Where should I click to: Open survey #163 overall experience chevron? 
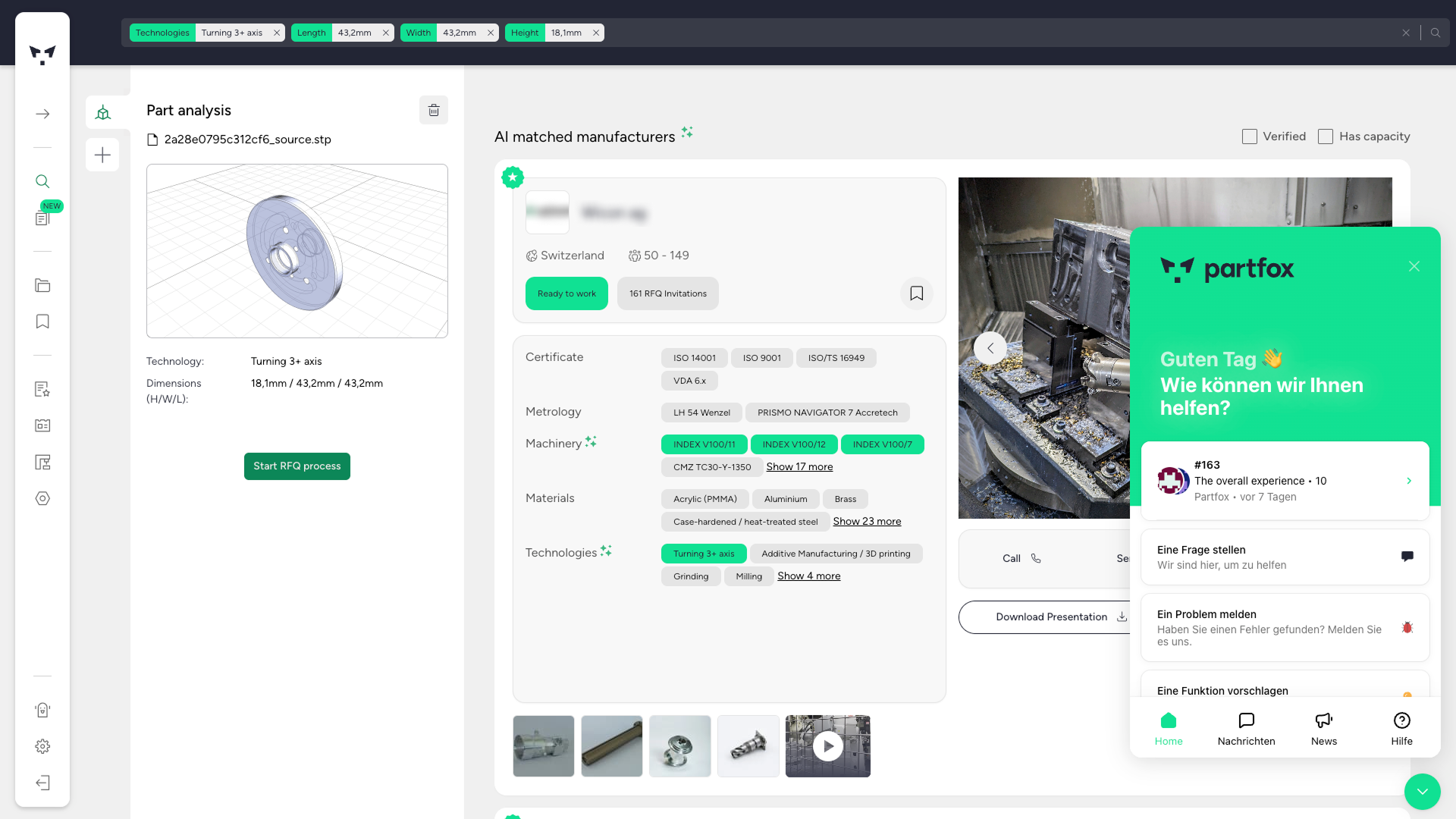[x=1409, y=481]
